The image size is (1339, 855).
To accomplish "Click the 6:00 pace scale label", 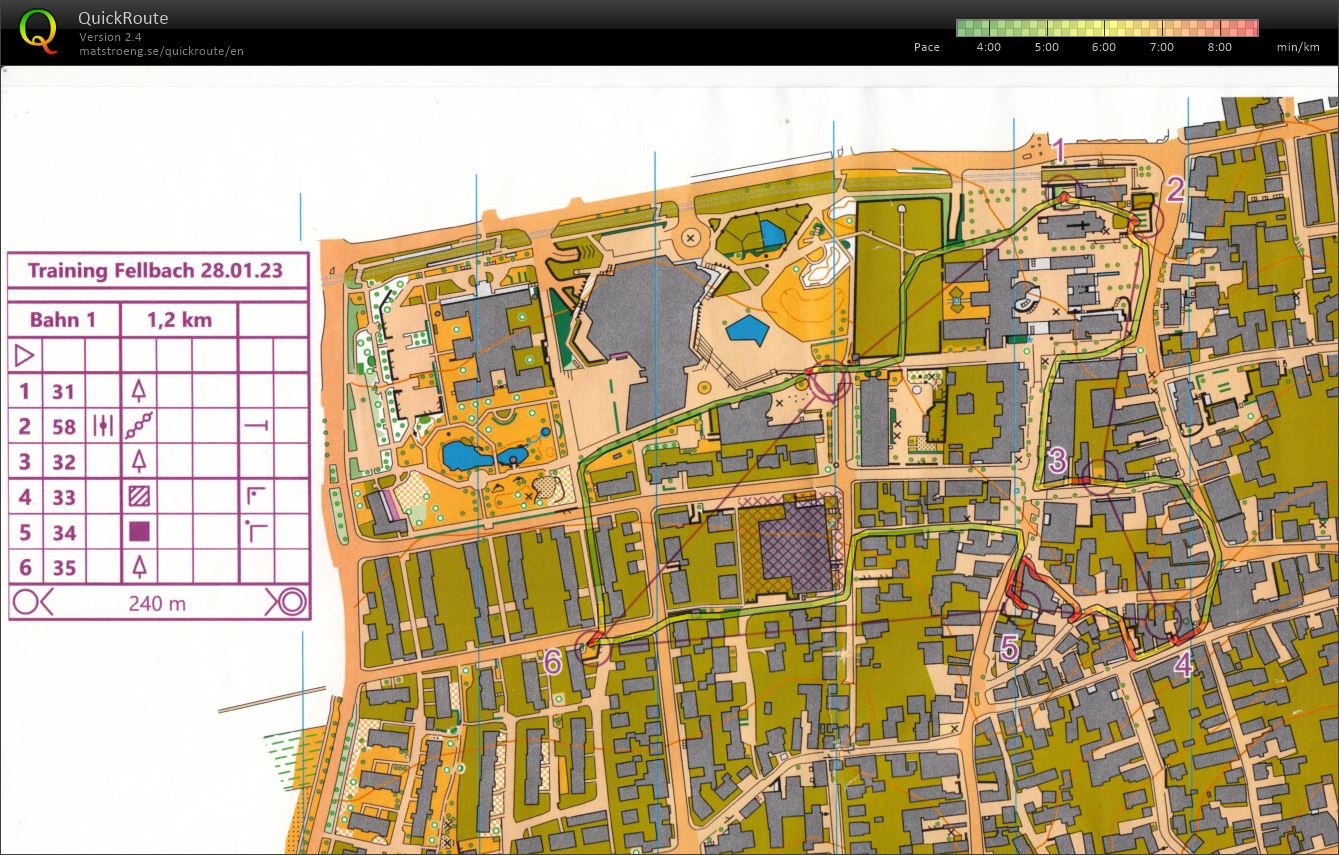I will 1103,47.
